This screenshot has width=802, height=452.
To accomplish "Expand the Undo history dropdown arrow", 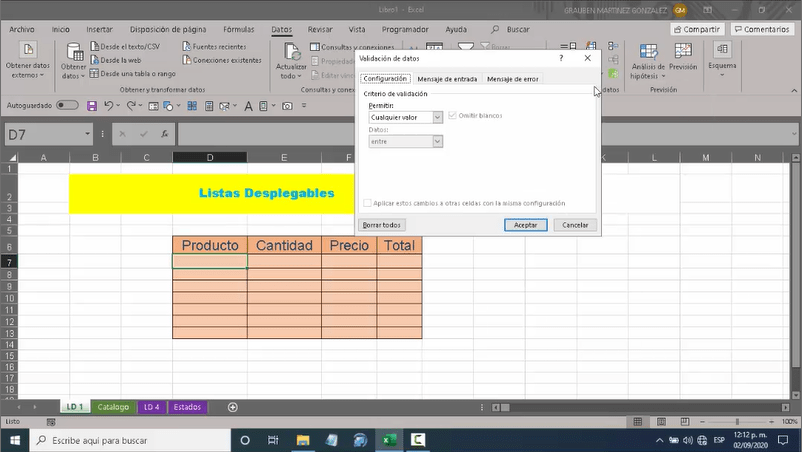I will click(x=118, y=105).
